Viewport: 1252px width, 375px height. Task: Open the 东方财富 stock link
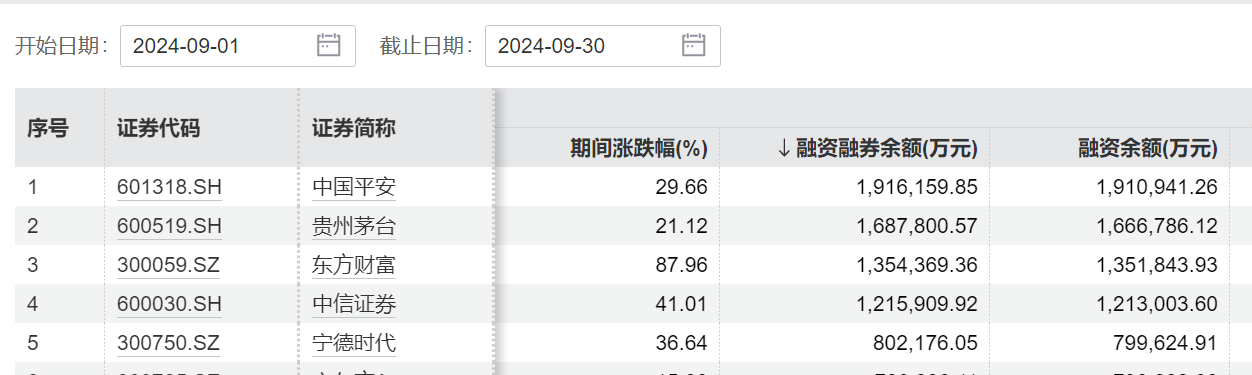(354, 265)
